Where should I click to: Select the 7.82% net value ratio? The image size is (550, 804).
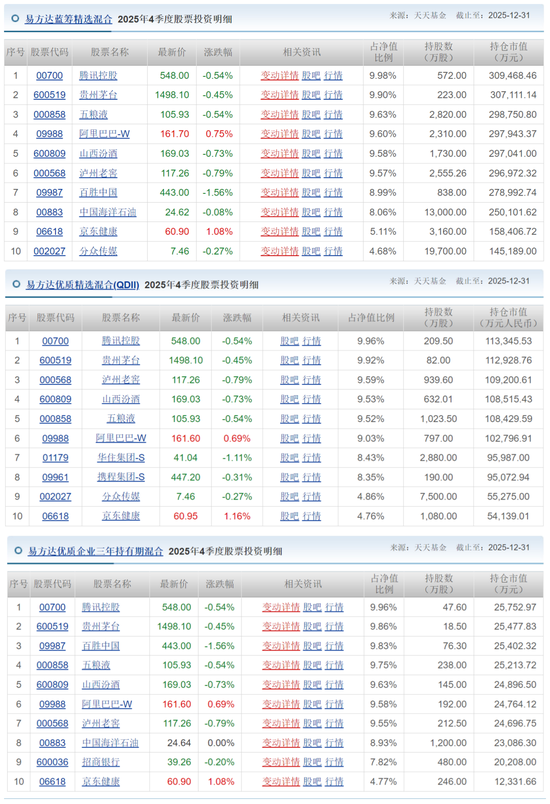pyautogui.click(x=383, y=762)
